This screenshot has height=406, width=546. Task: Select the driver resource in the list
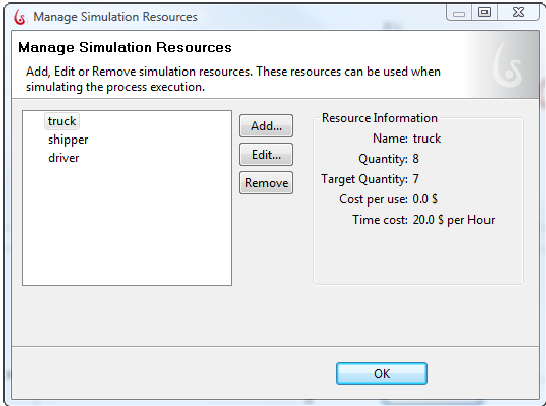[63, 158]
